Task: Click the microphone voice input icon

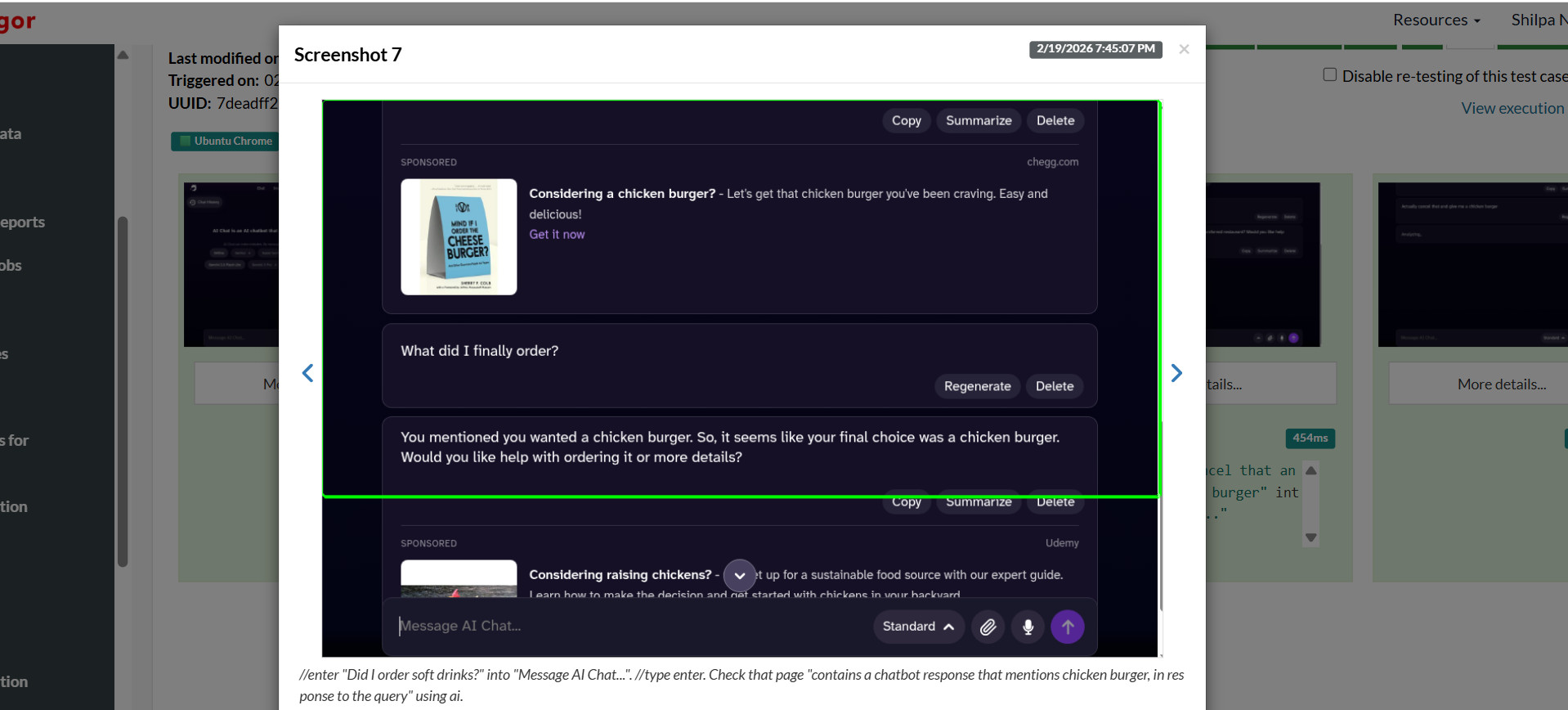Action: [1028, 627]
